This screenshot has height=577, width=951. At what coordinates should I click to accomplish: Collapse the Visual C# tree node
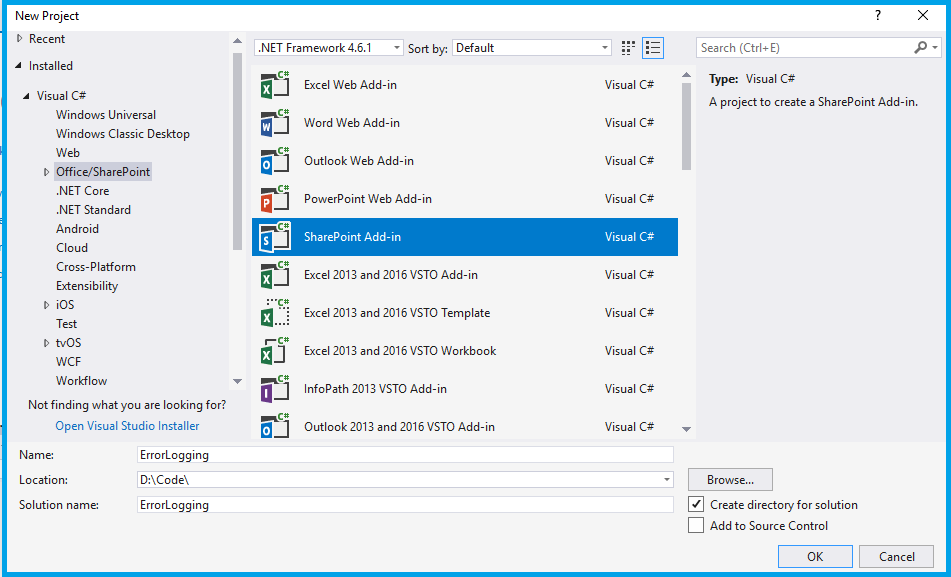[x=27, y=96]
